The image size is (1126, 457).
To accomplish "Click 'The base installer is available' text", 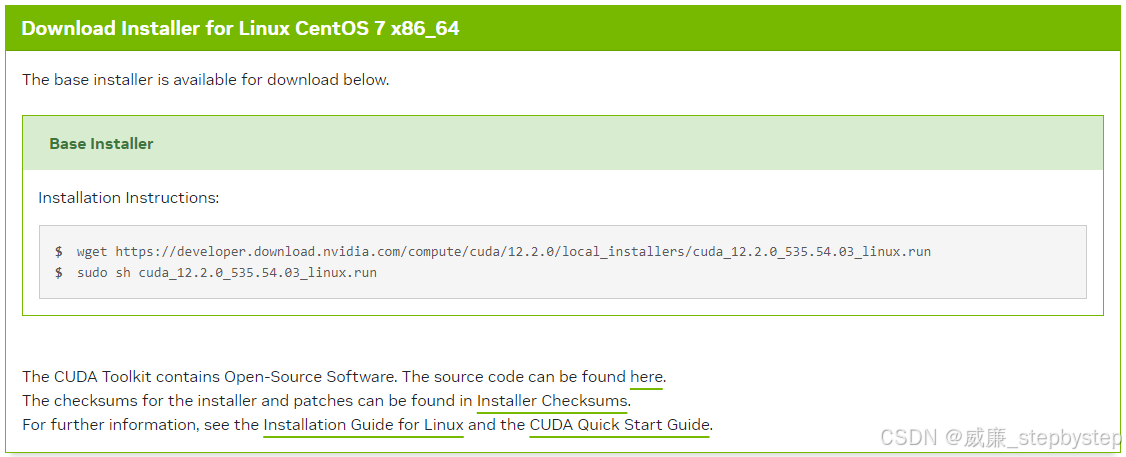I will [205, 80].
